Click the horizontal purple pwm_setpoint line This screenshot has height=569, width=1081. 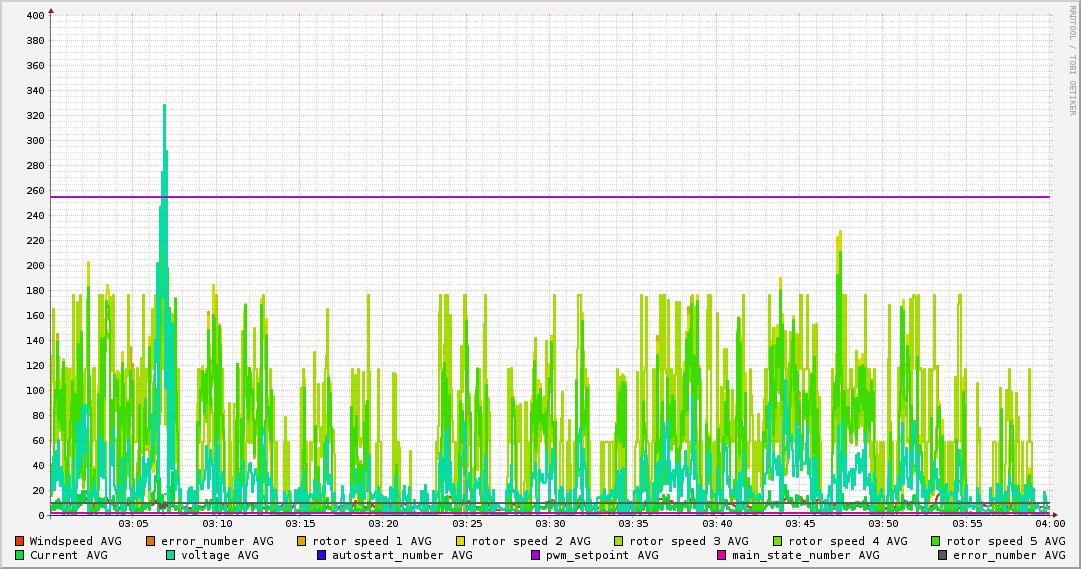click(600, 197)
